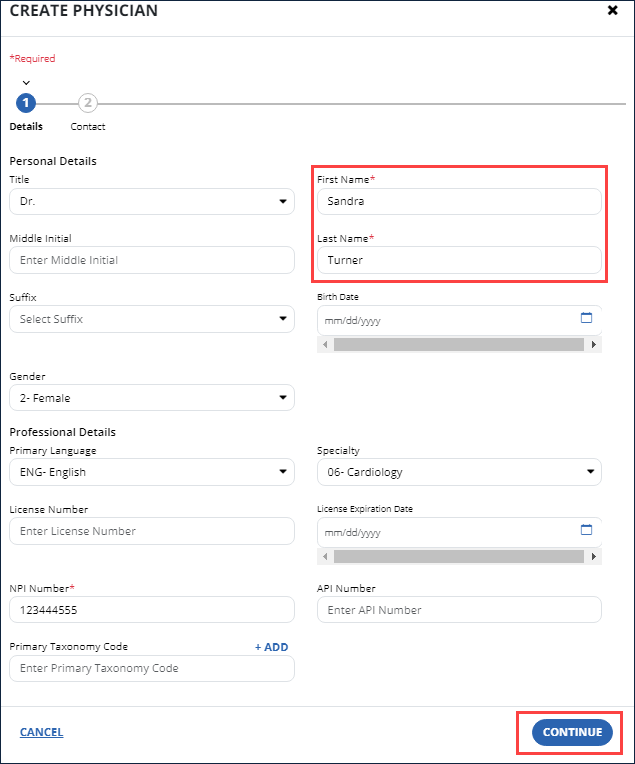Select step 1 Details

click(x=26, y=103)
